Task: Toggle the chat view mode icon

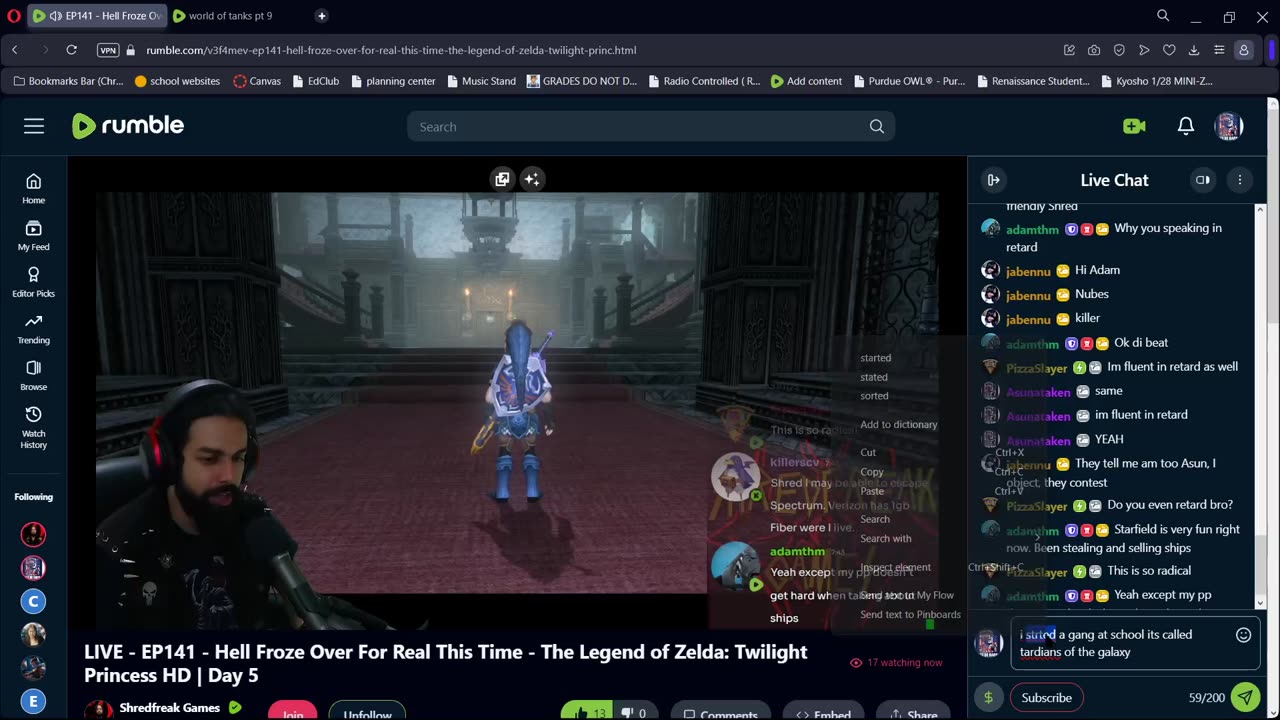Action: (x=1202, y=180)
